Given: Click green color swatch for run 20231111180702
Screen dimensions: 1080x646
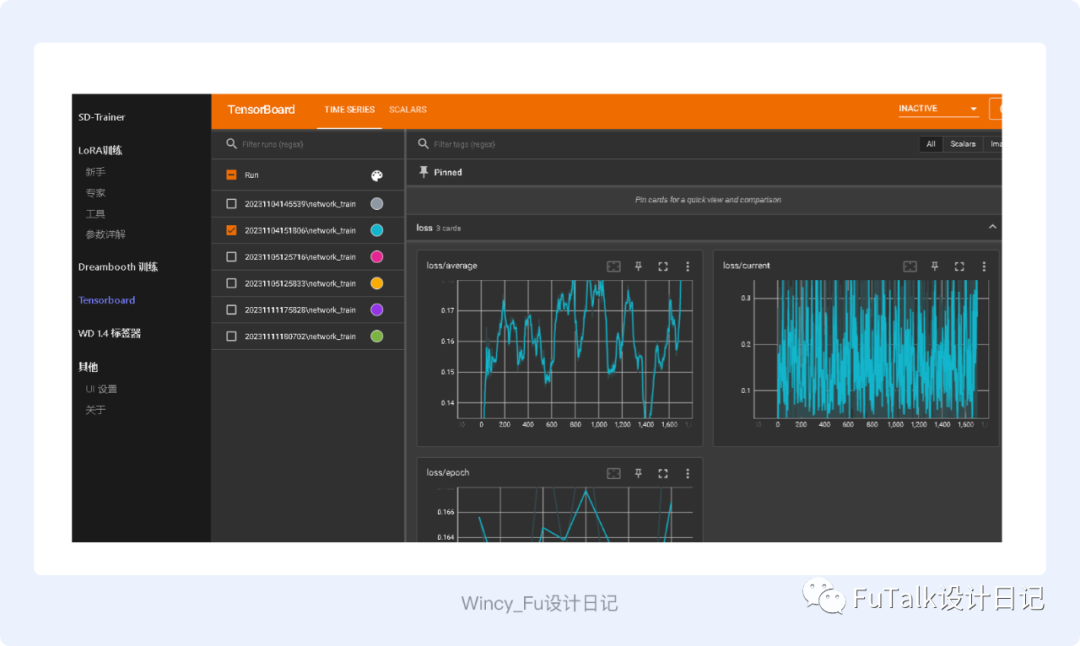Looking at the screenshot, I should pyautogui.click(x=377, y=336).
